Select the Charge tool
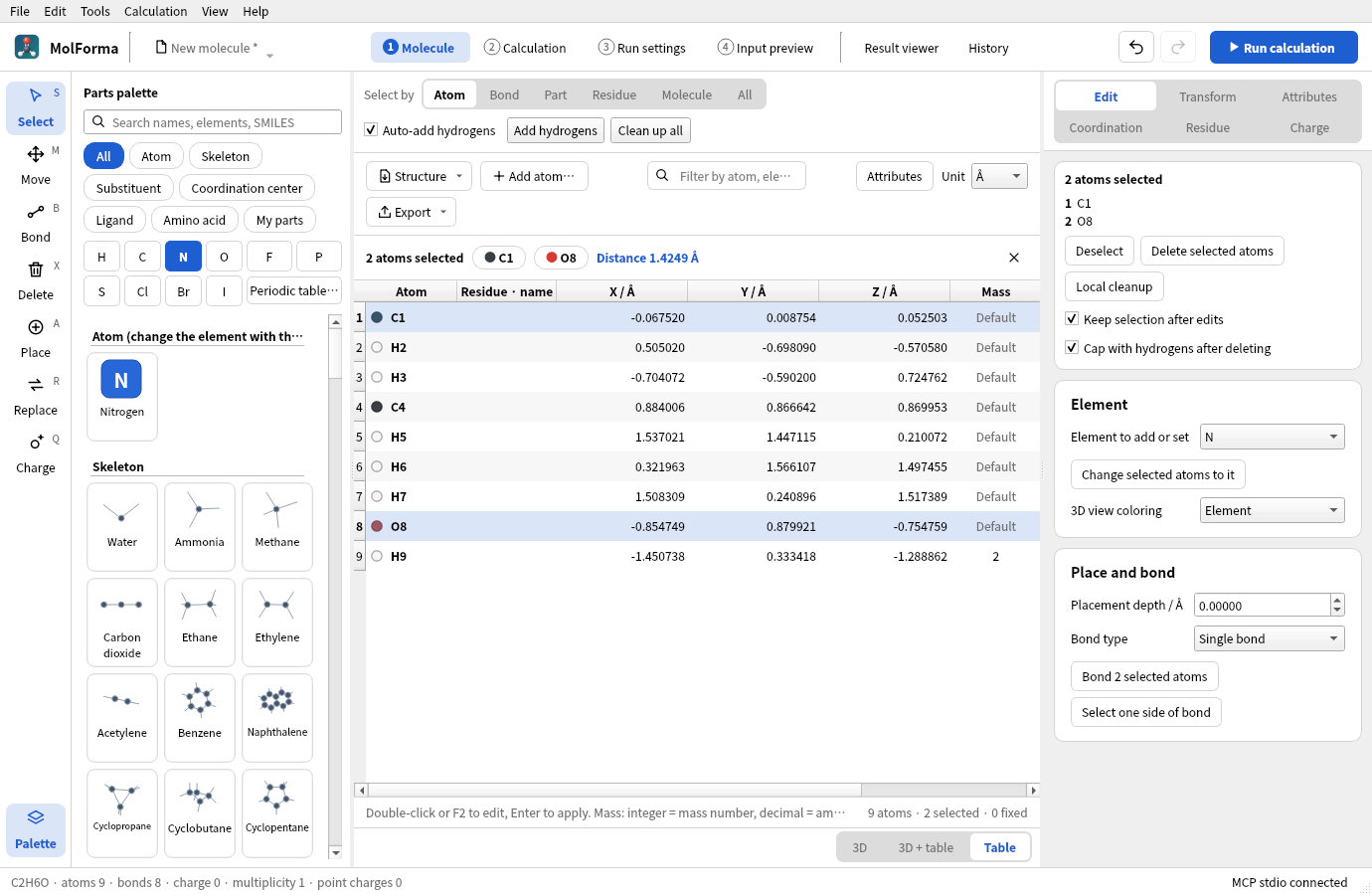Image resolution: width=1372 pixels, height=895 pixels. [36, 453]
